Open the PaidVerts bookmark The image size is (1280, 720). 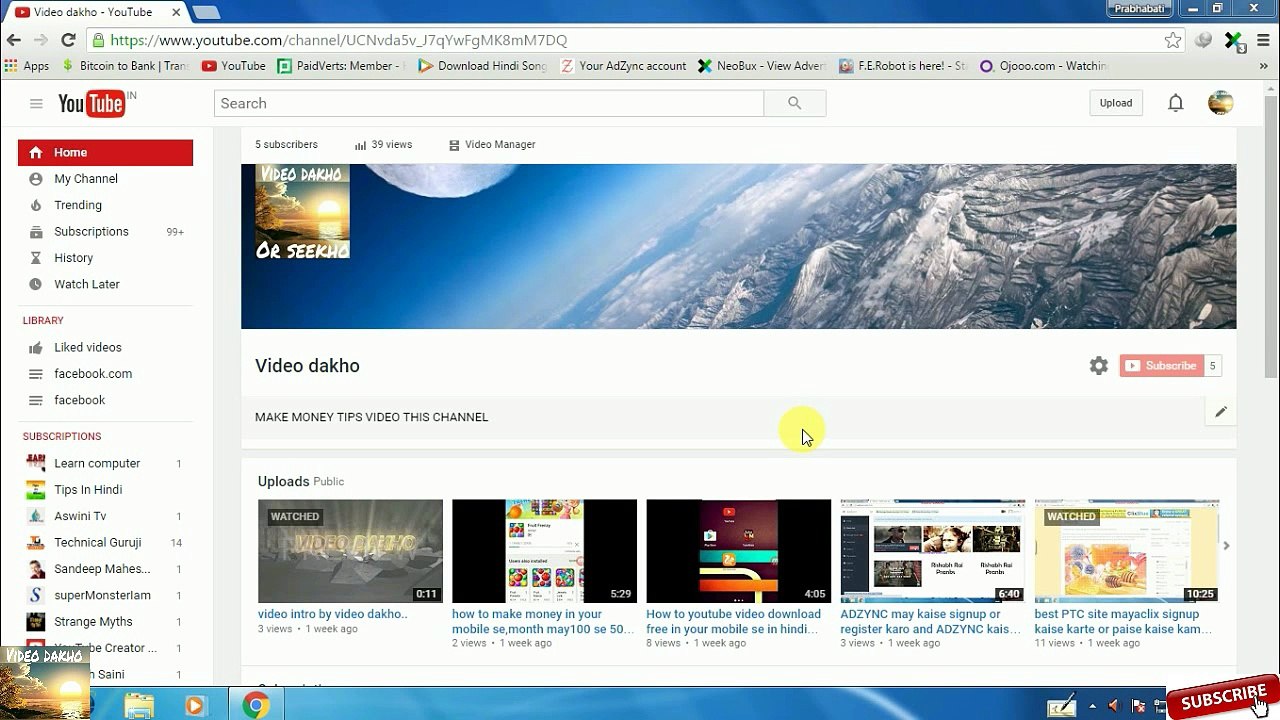click(339, 66)
